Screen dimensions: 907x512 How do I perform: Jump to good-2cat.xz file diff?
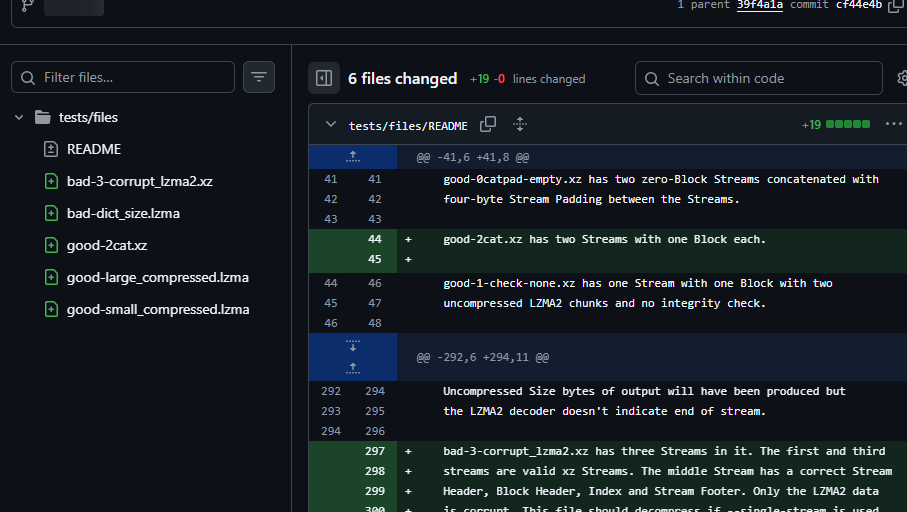(106, 245)
